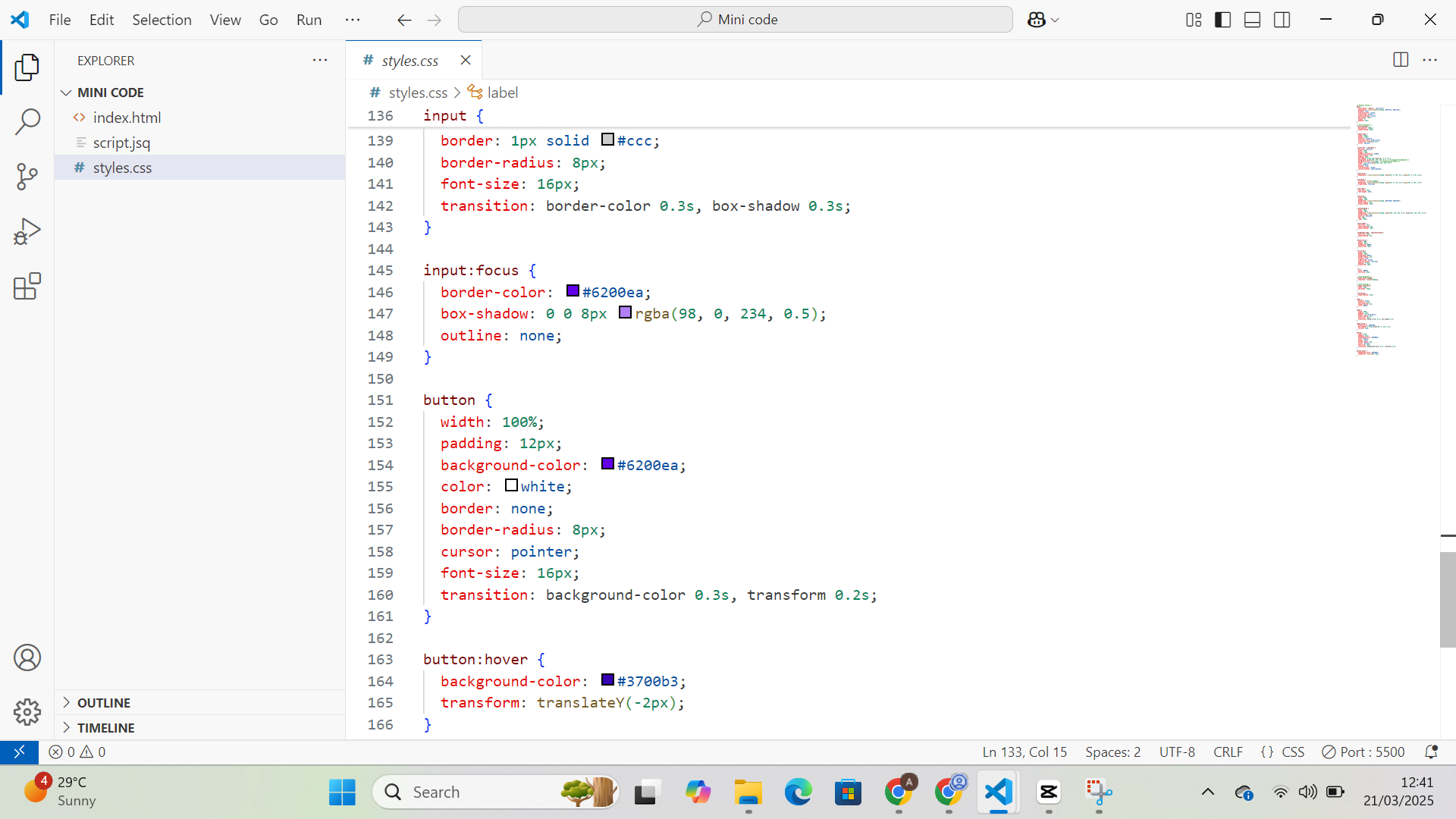The image size is (1456, 819).
Task: Click the Split Editor icon
Action: (1401, 60)
